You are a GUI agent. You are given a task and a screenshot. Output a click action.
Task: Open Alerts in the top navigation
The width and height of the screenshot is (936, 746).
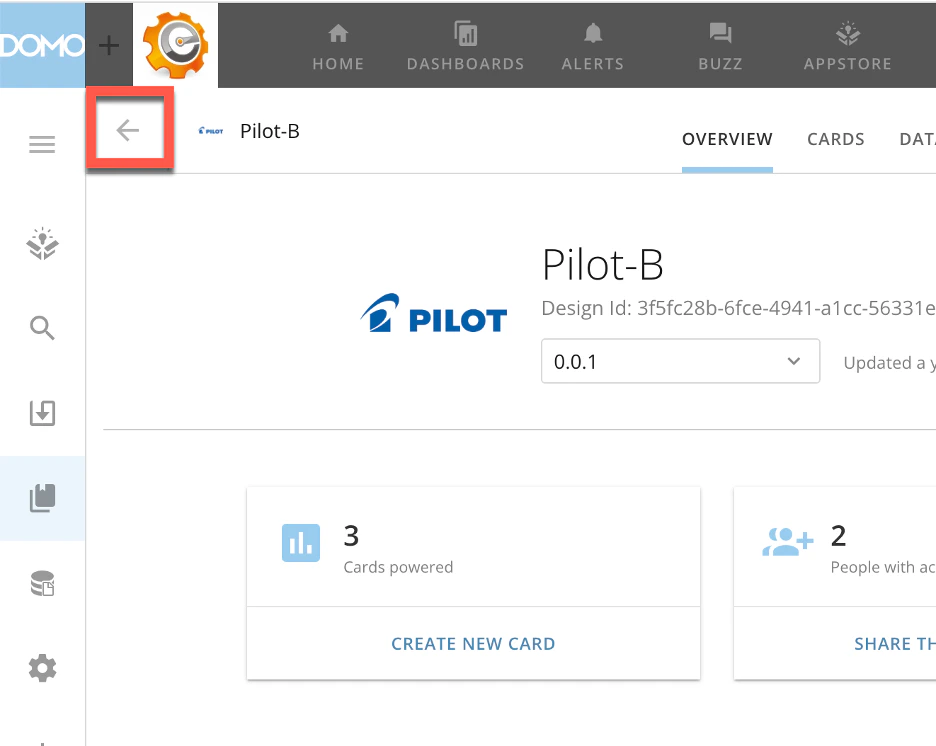(x=593, y=47)
